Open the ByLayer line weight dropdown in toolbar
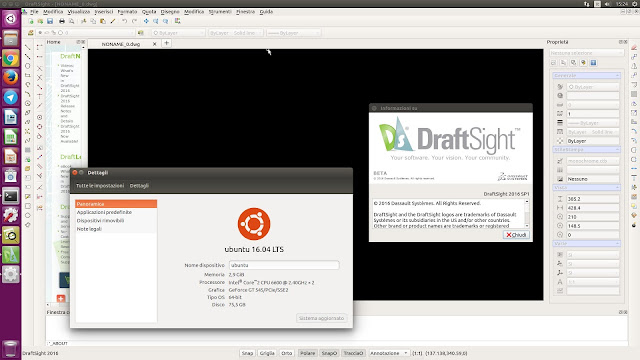 [293, 33]
